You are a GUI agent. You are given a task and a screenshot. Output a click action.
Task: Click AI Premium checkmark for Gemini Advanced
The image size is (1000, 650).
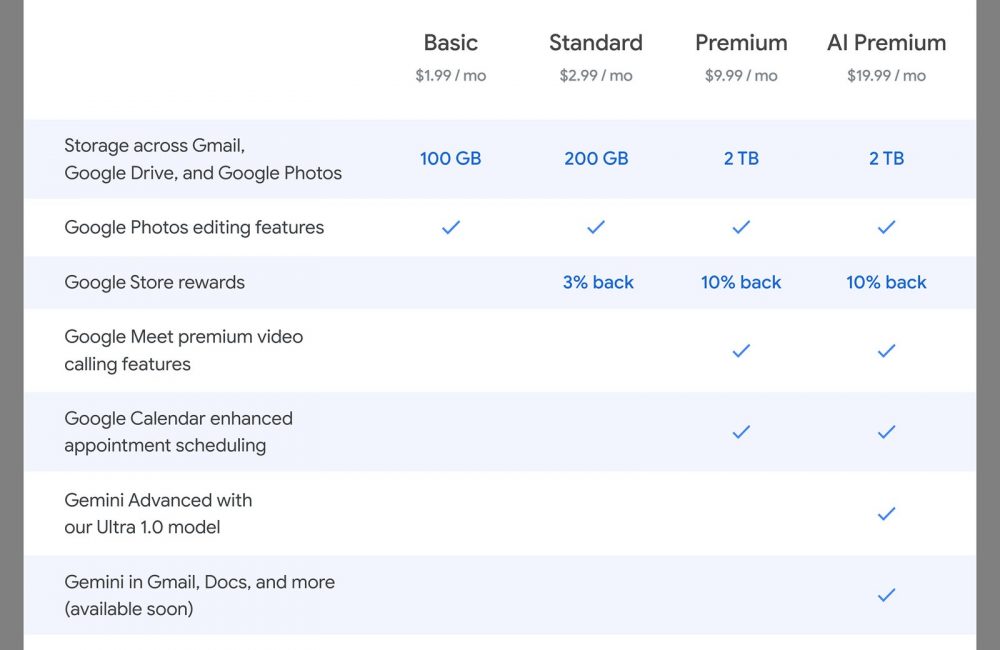coord(886,514)
